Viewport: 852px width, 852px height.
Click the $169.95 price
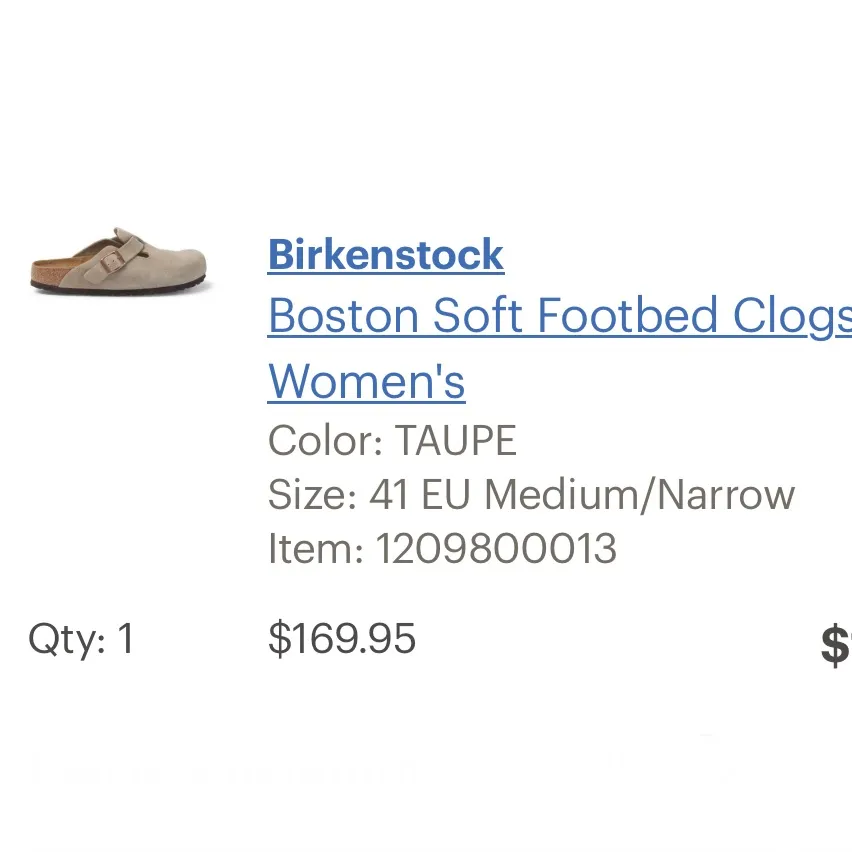click(x=341, y=638)
